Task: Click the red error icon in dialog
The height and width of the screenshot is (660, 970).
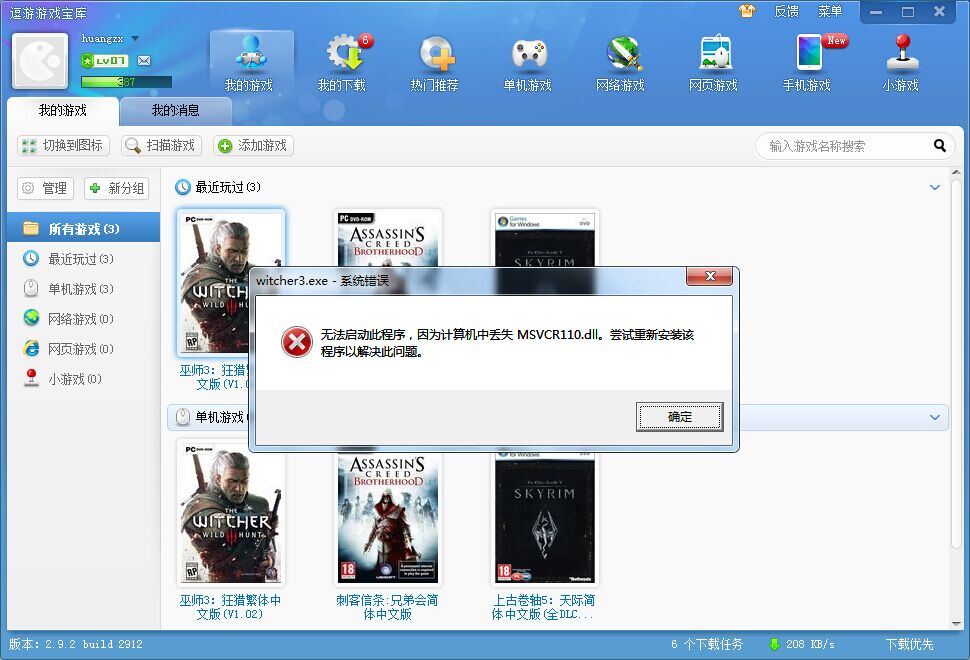Action: (x=297, y=342)
